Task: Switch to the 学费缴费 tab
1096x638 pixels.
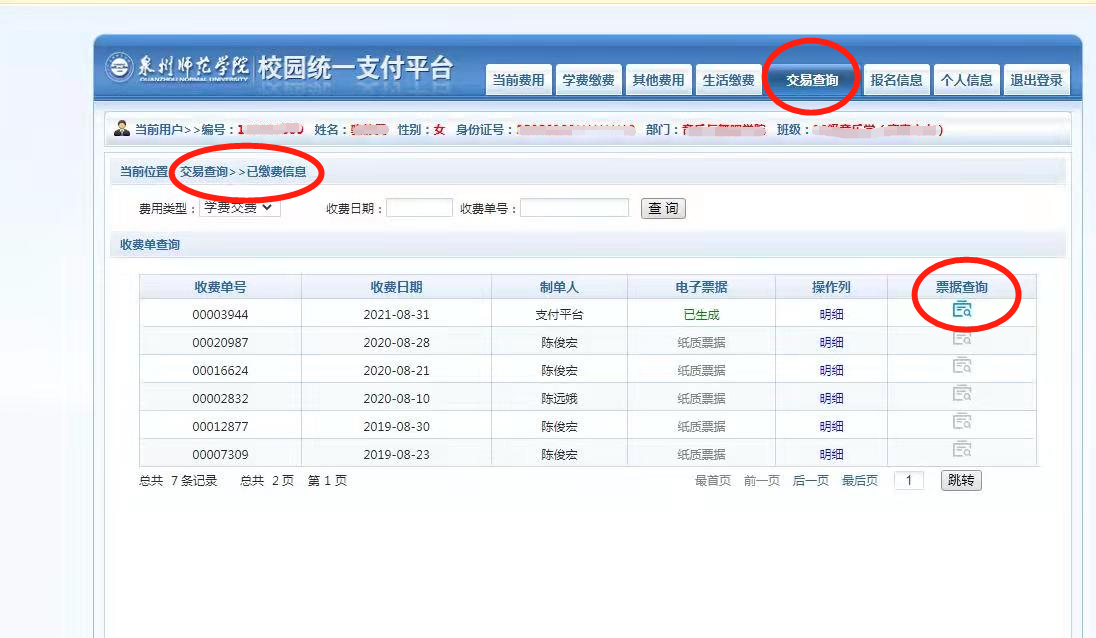Action: [x=588, y=80]
